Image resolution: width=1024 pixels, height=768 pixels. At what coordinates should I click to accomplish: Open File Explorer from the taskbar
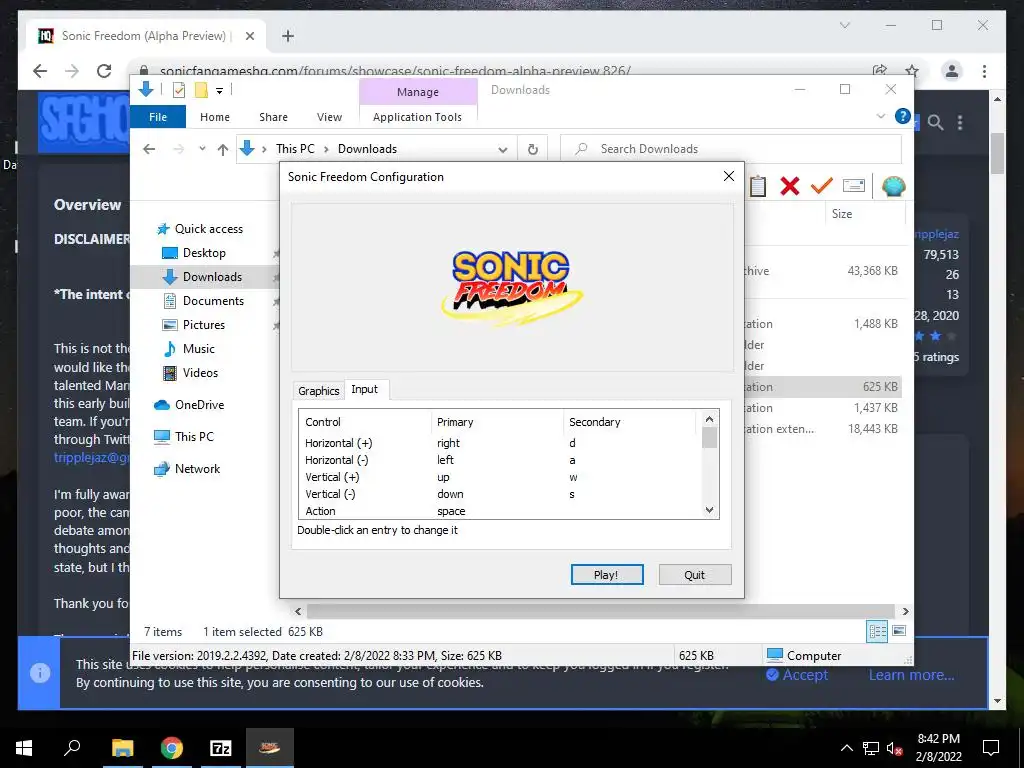(x=122, y=748)
